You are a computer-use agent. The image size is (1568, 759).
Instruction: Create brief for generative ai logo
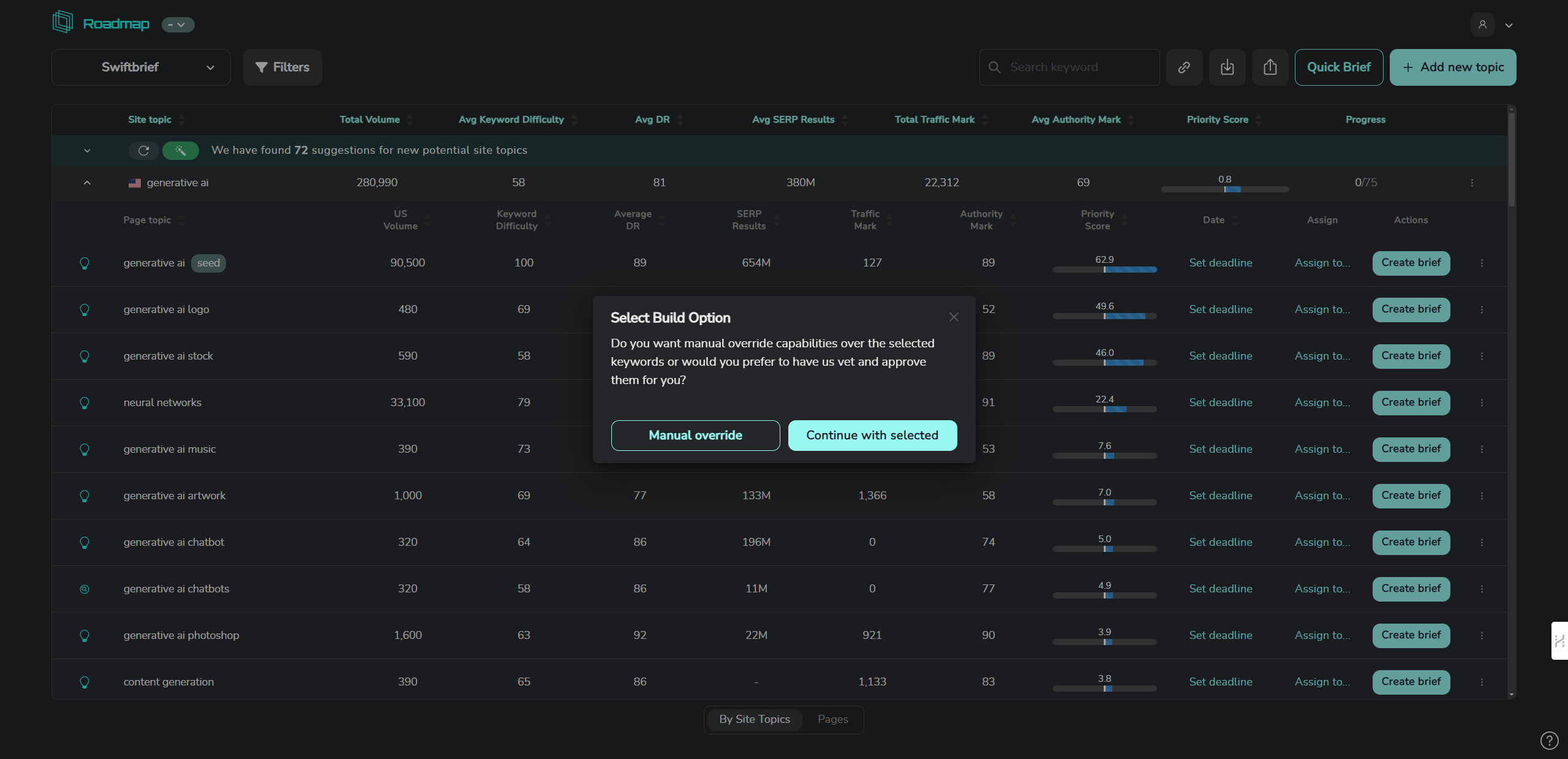pos(1411,310)
